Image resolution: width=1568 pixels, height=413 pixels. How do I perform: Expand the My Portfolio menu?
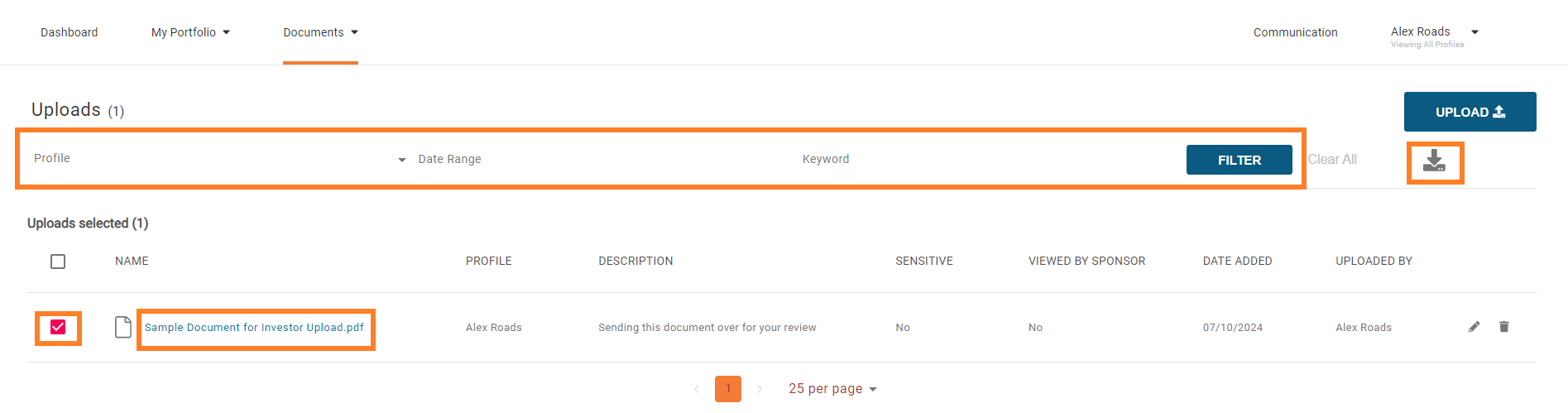pyautogui.click(x=190, y=32)
